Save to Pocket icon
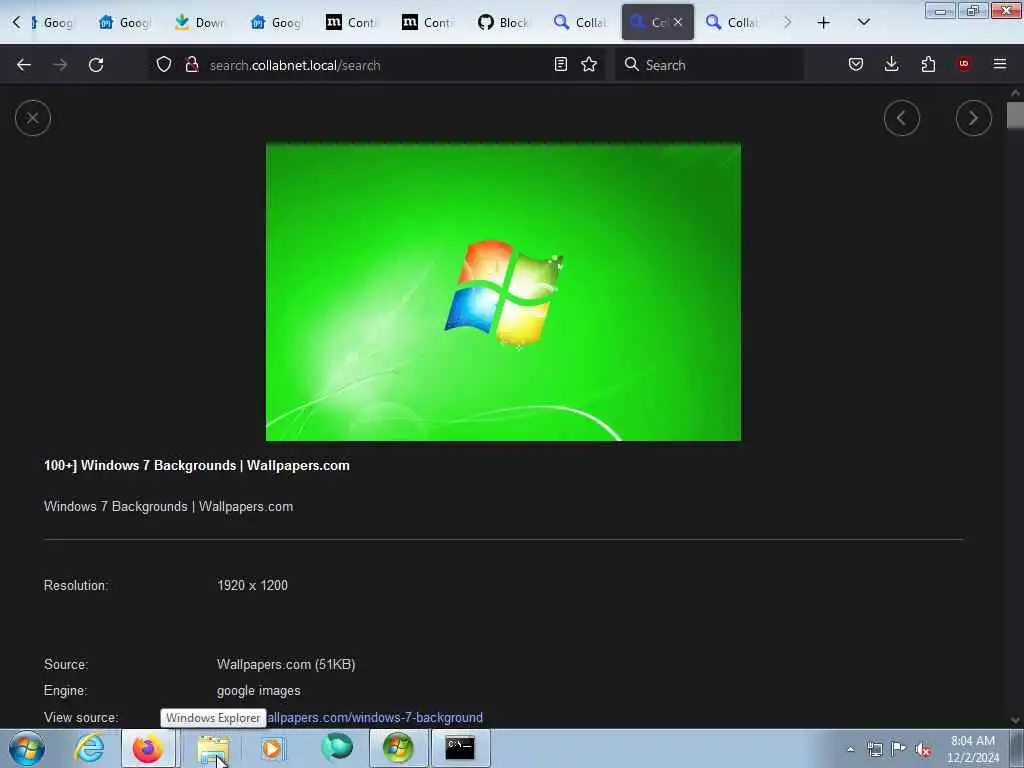 click(x=856, y=64)
